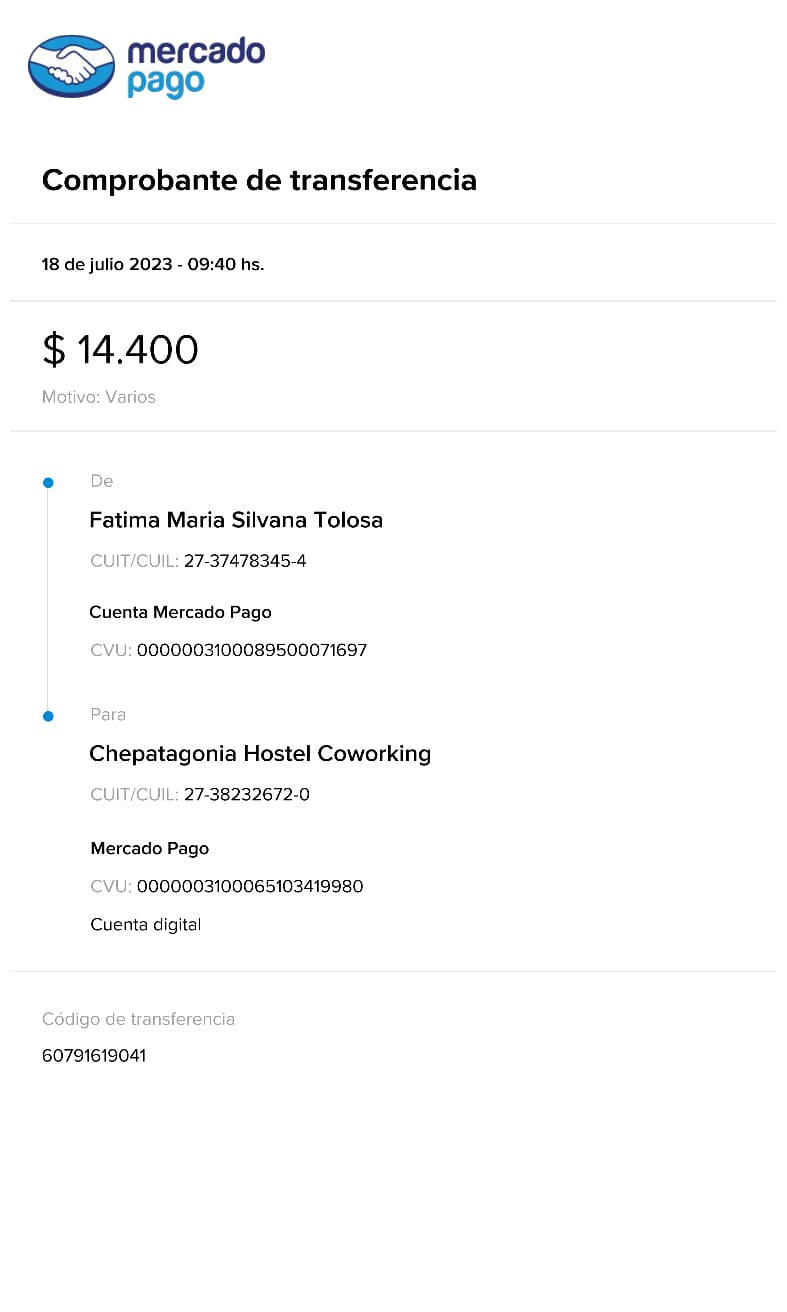Screen dimensions: 787x1312
Task: Click the 'Código de transferencia' label
Action: (138, 1019)
